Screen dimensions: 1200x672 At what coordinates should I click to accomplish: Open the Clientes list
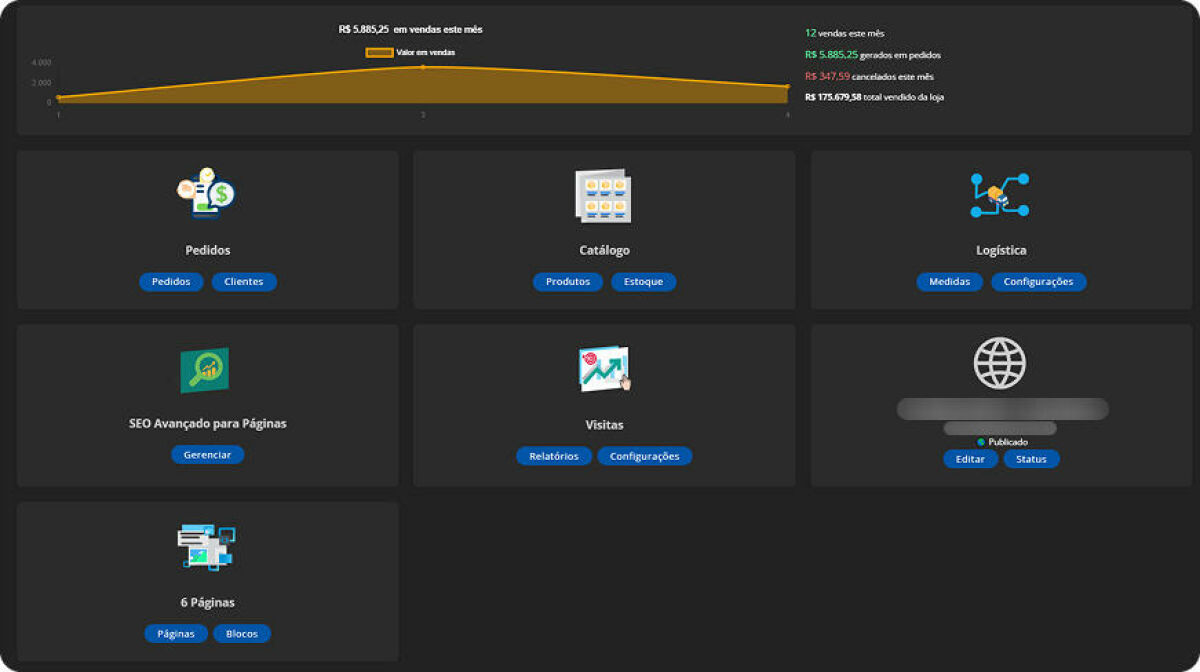click(x=243, y=281)
